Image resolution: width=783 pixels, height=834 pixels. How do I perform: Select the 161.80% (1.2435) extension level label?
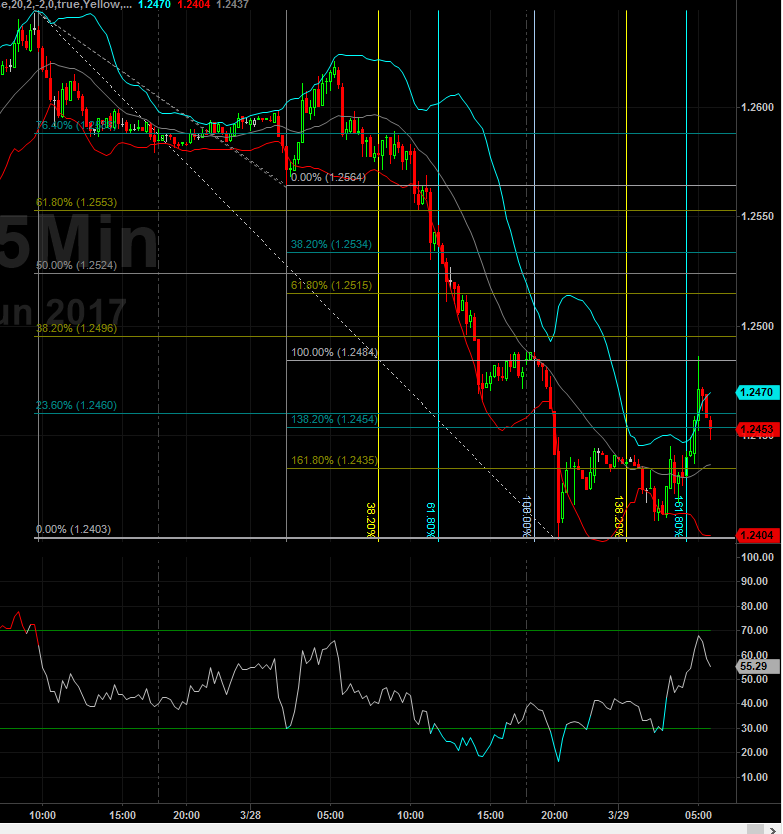point(333,433)
